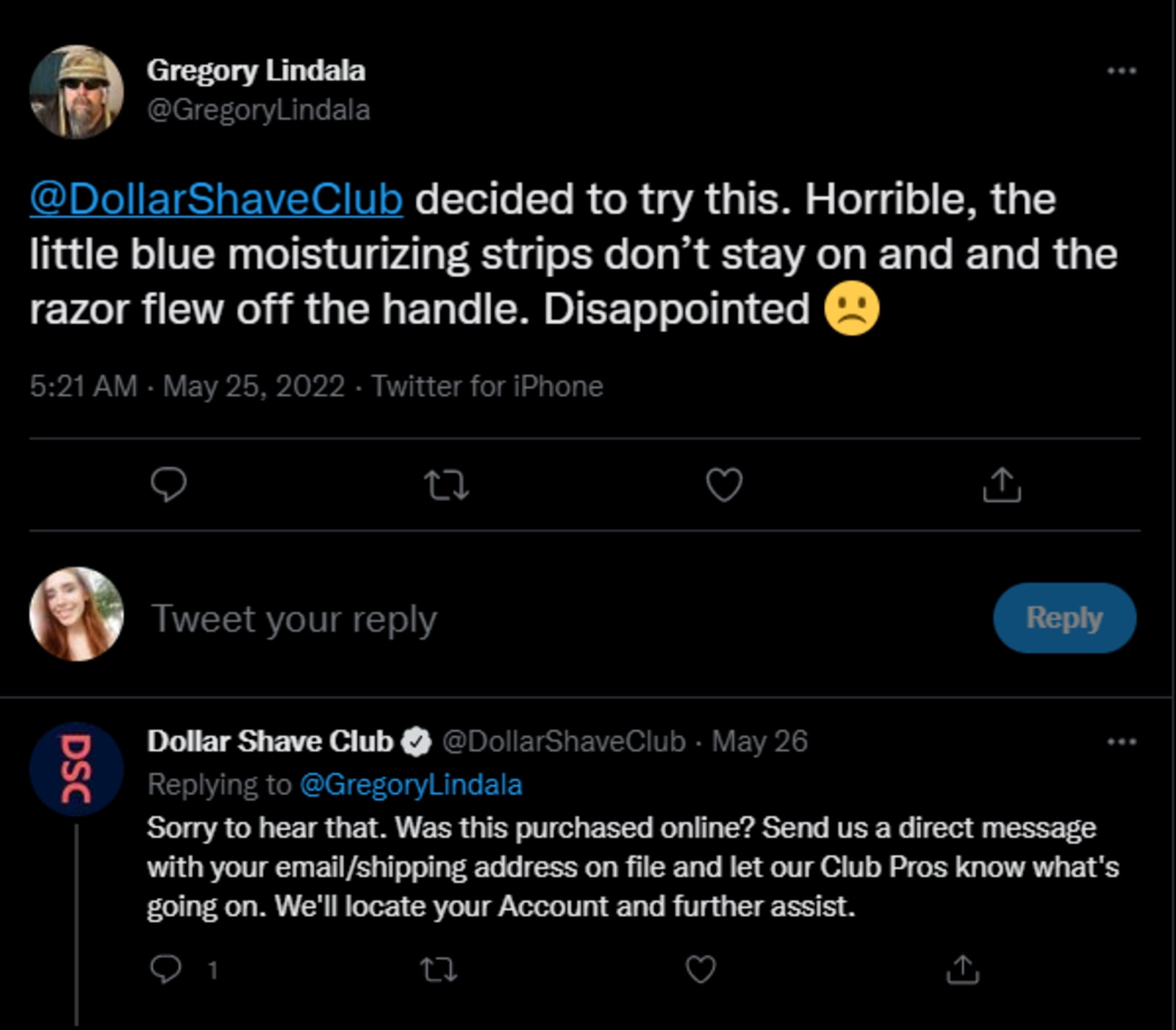Open reply thread on Dollar Shave Club response
Image resolution: width=1176 pixels, height=1030 pixels.
tap(165, 970)
